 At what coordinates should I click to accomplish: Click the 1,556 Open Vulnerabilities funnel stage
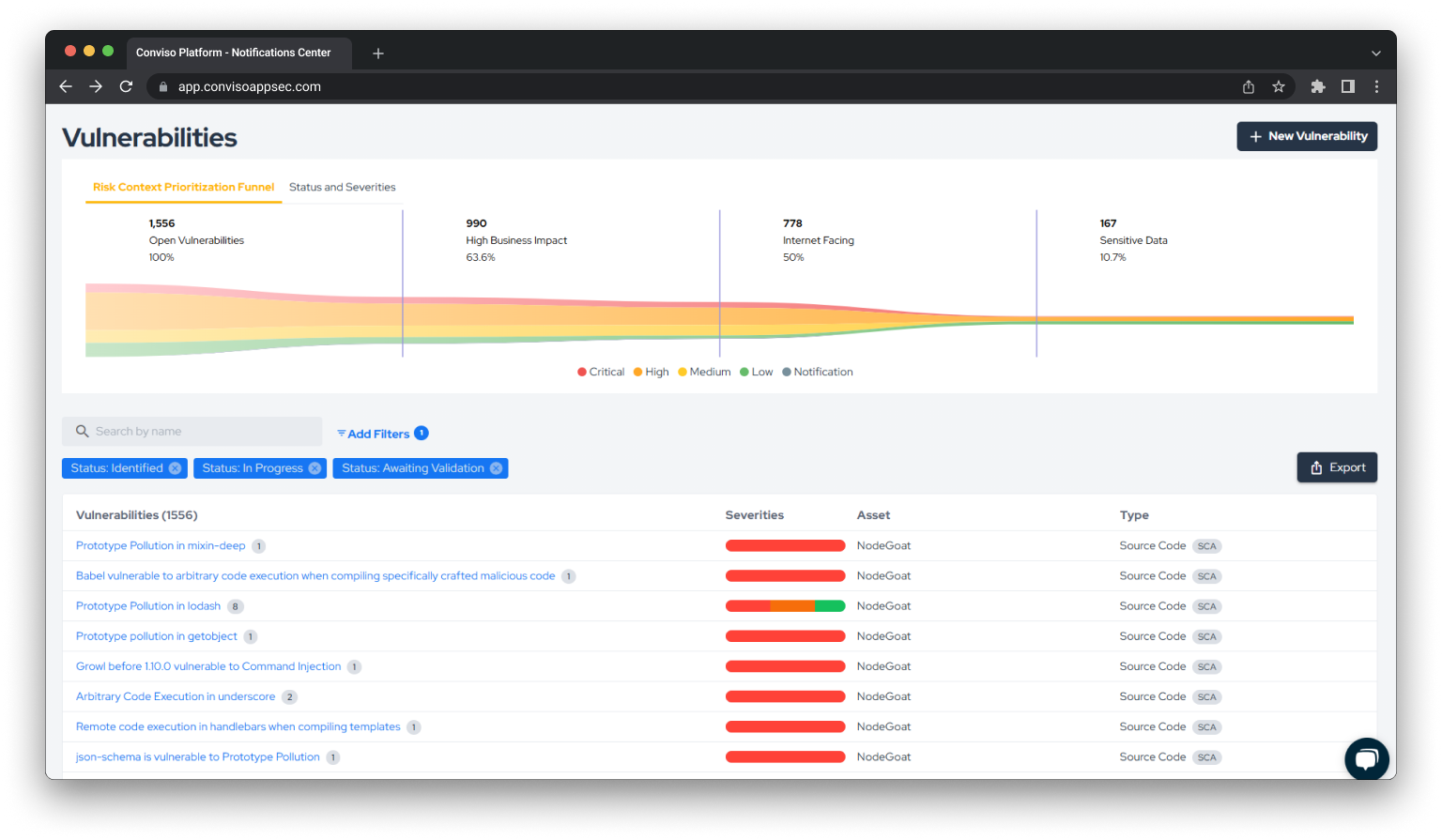pos(196,240)
